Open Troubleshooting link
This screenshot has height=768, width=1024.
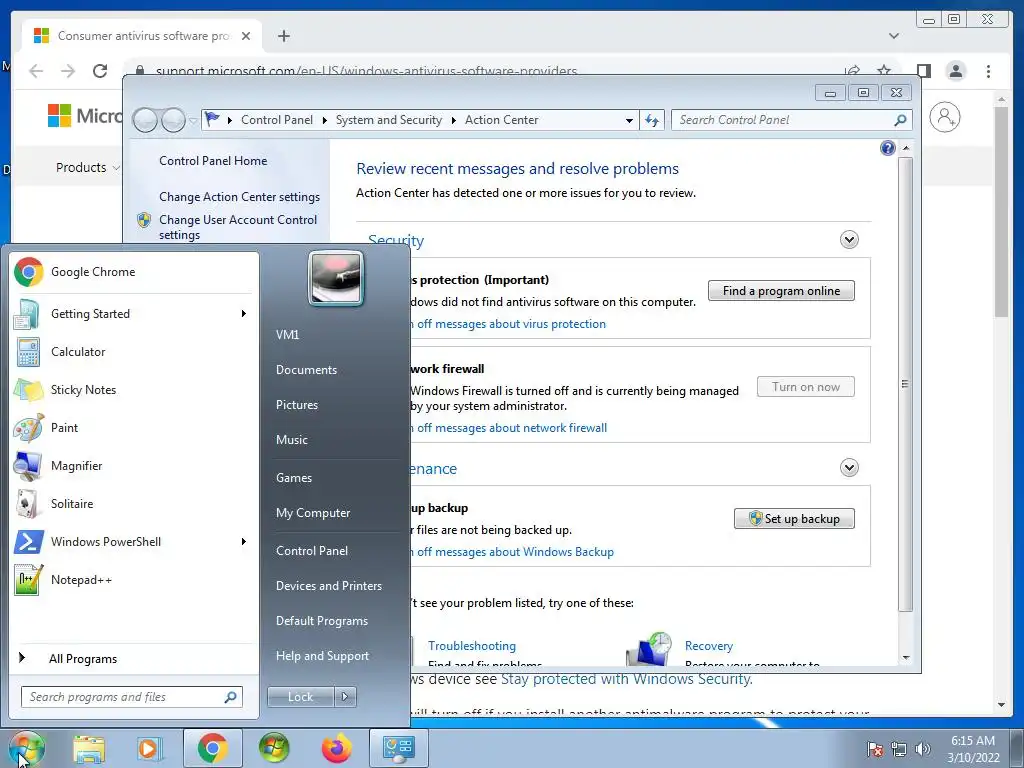472,646
